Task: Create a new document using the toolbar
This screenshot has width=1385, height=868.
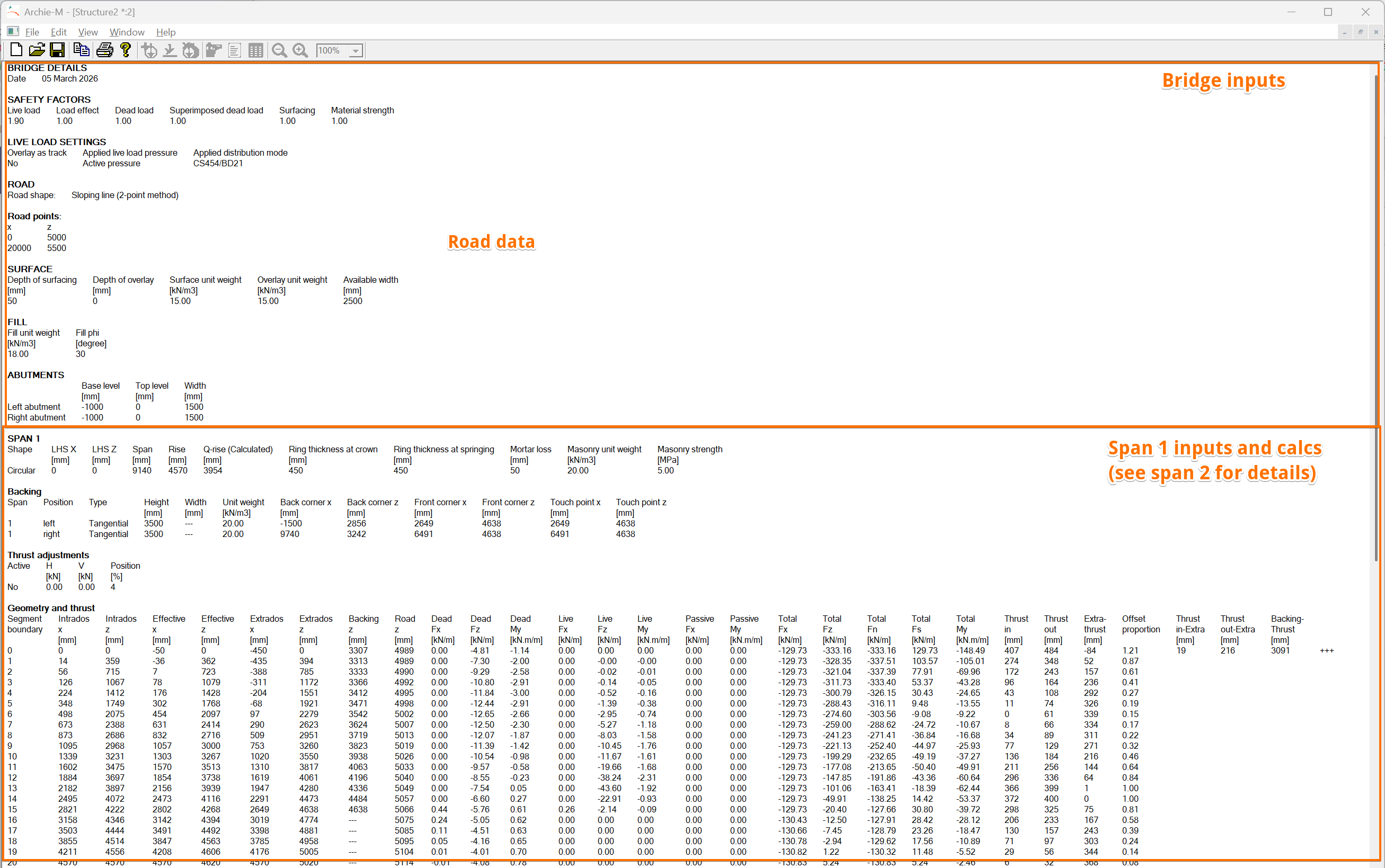Action: (16, 50)
